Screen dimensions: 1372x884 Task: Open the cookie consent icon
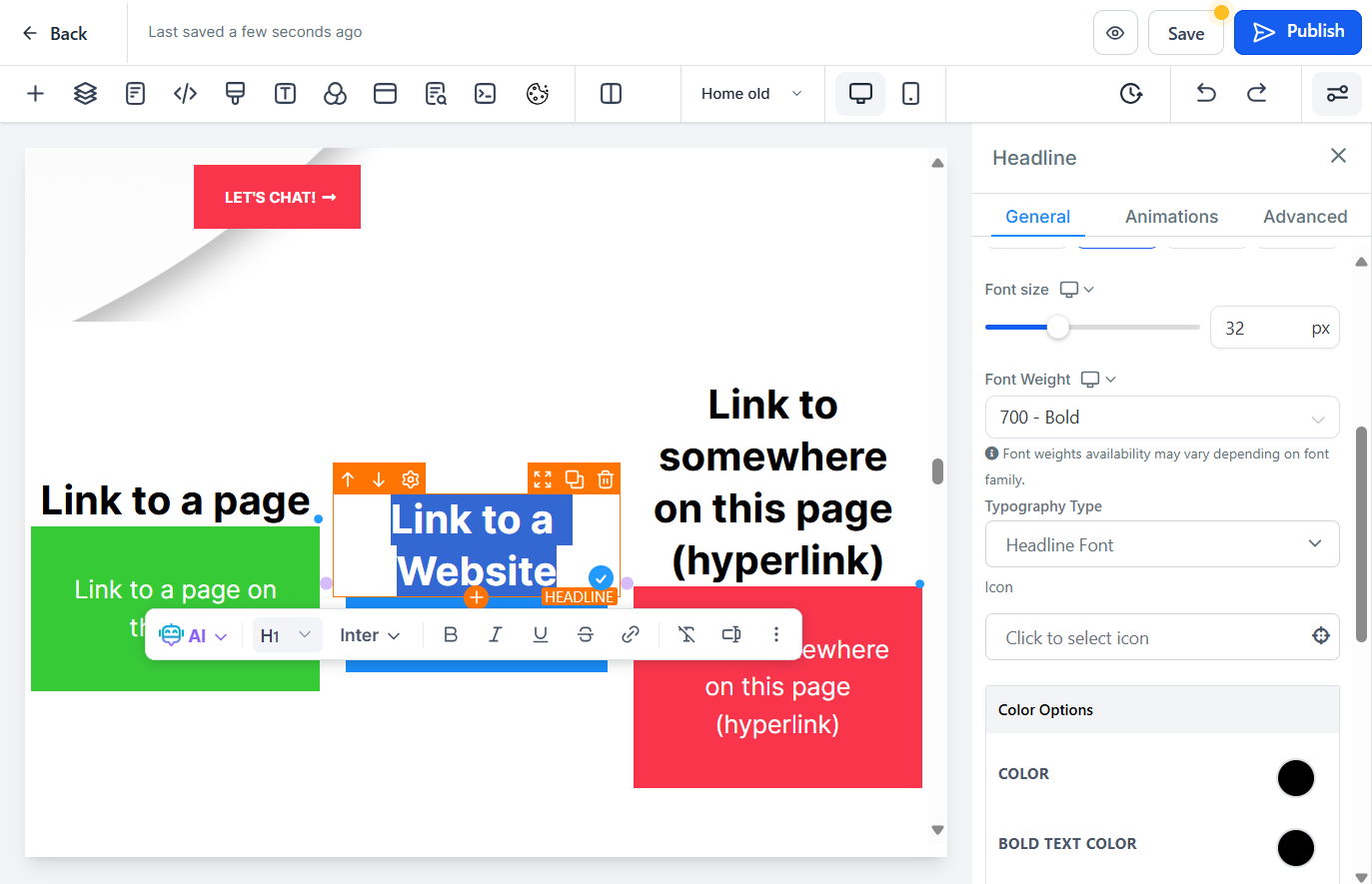[538, 94]
